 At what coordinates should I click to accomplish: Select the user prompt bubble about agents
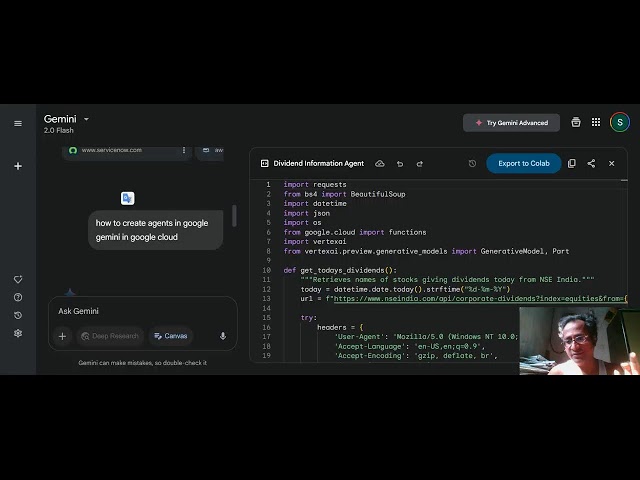click(x=156, y=230)
